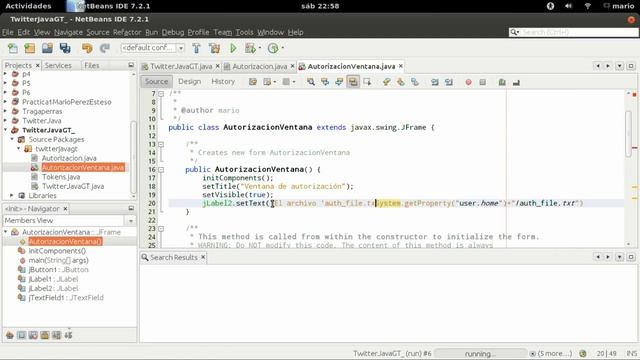Expand the Libraries node
Screen dimensions: 640x360
12,196
